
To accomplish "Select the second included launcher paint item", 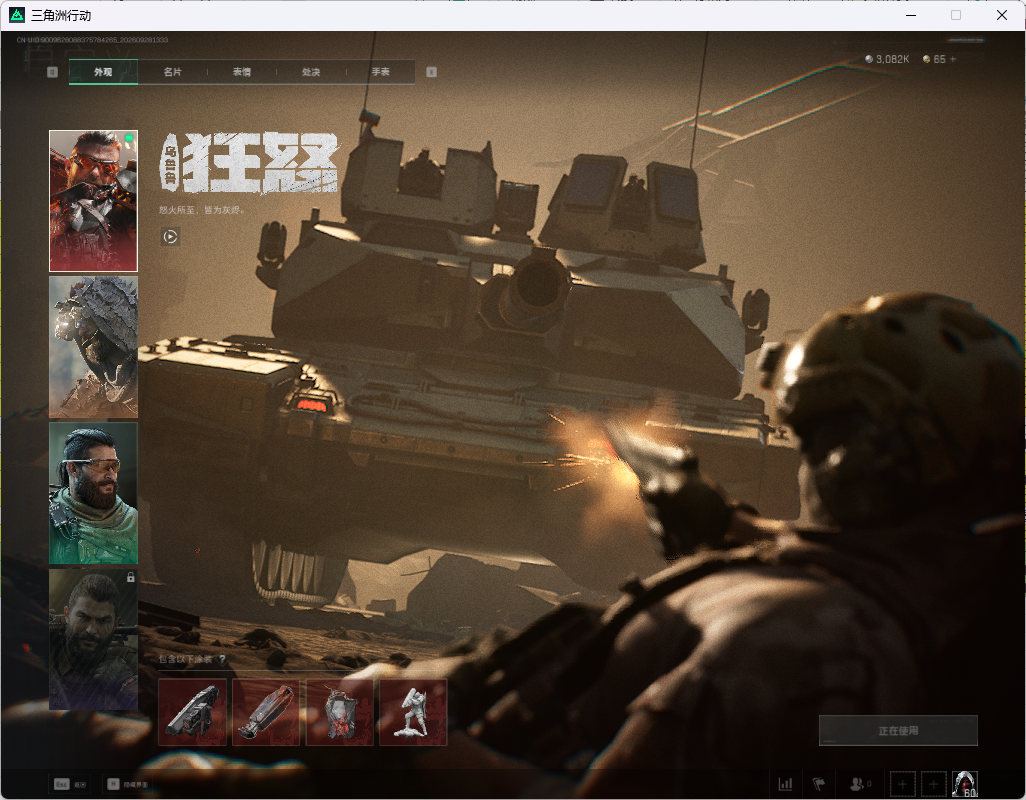I will (x=266, y=712).
